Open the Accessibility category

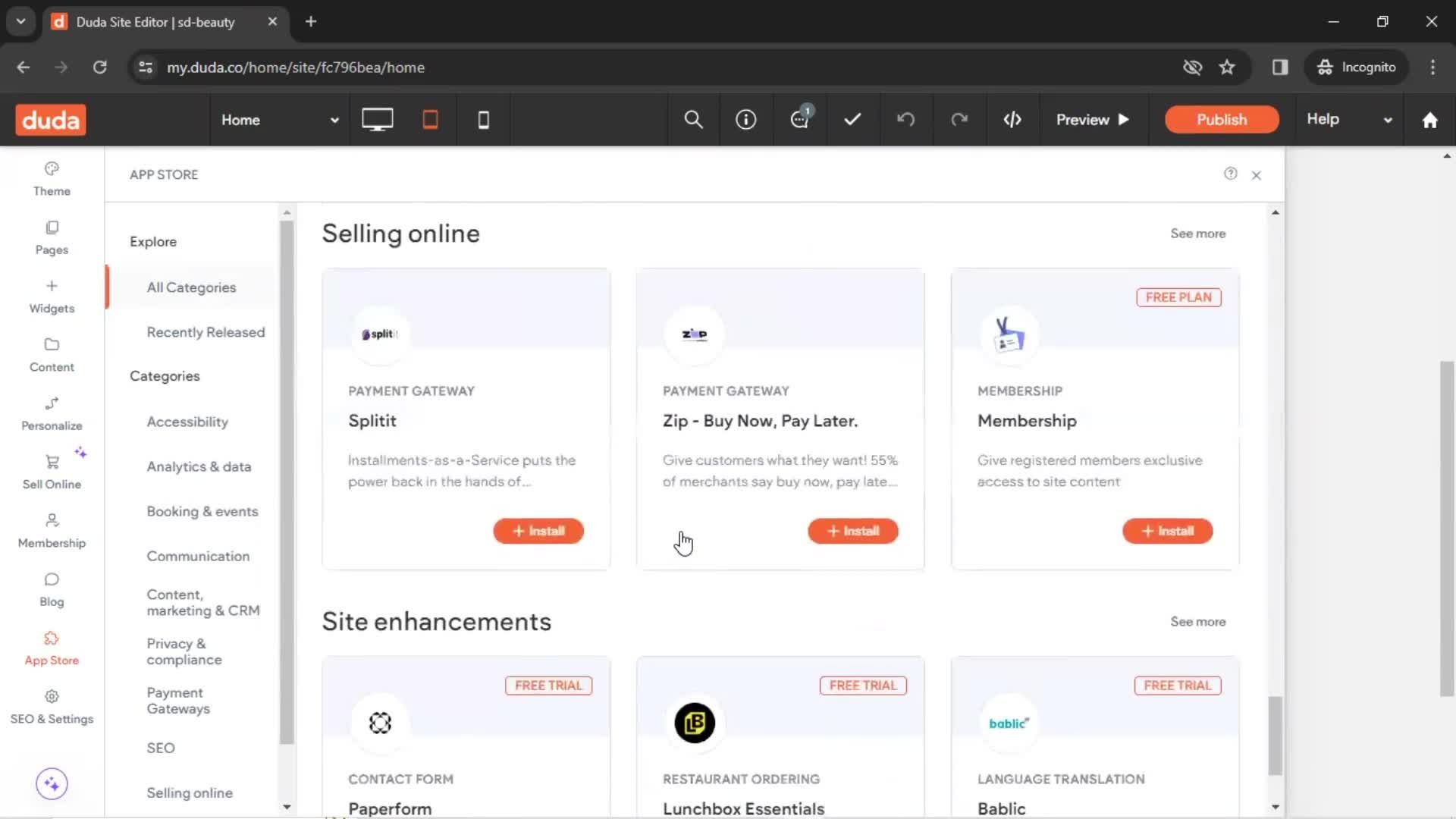point(187,422)
